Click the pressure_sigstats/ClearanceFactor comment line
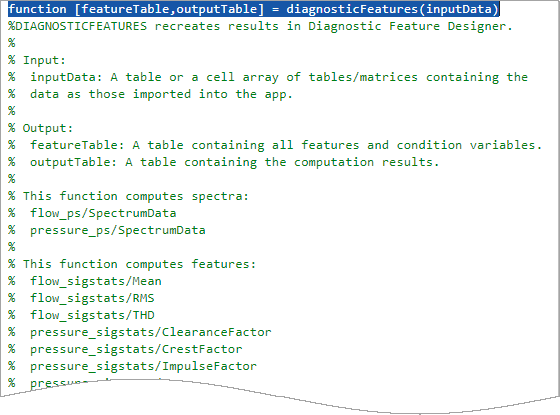The height and width of the screenshot is (415, 560). pos(140,332)
